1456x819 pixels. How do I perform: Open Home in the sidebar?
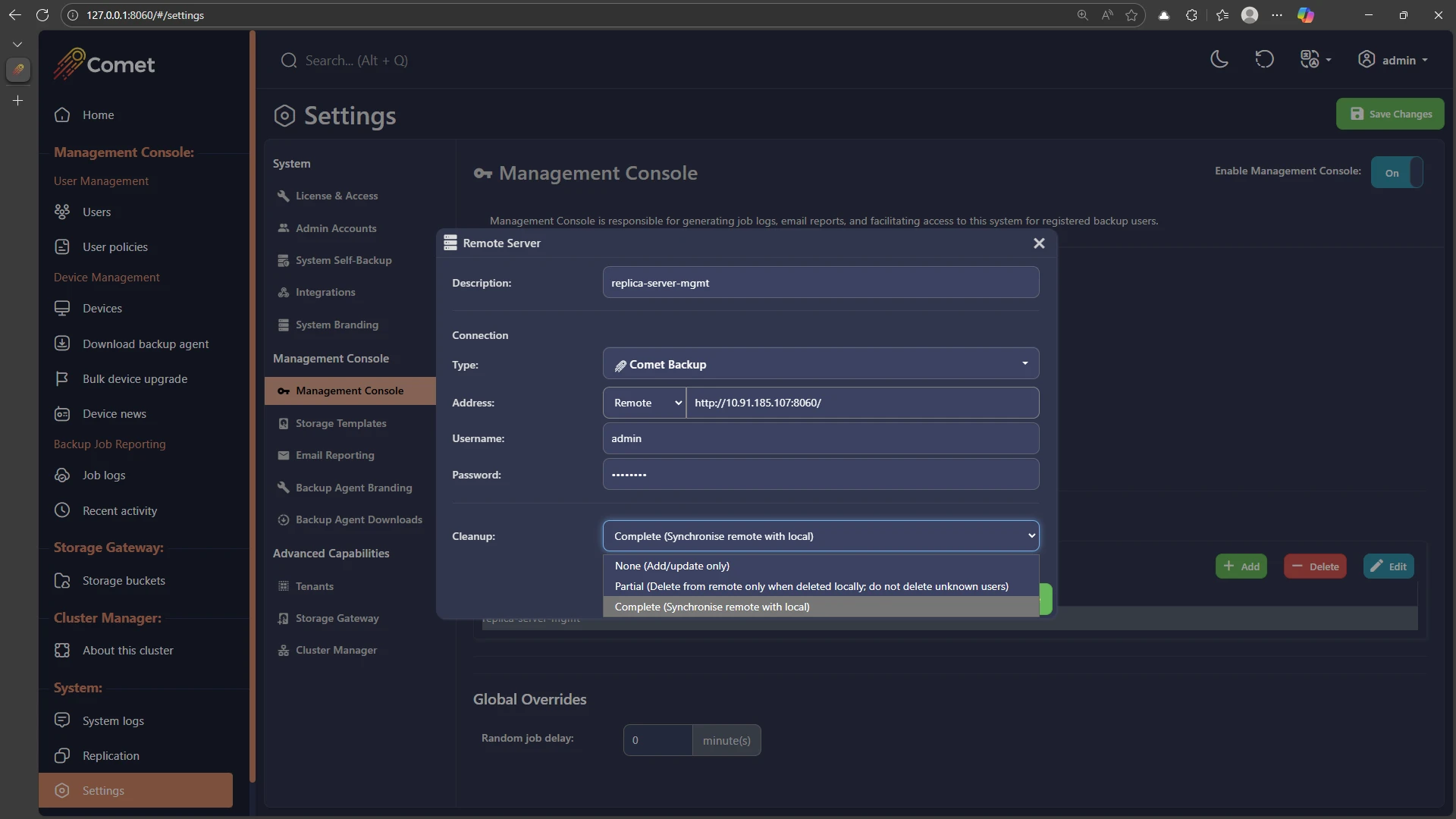[x=98, y=115]
